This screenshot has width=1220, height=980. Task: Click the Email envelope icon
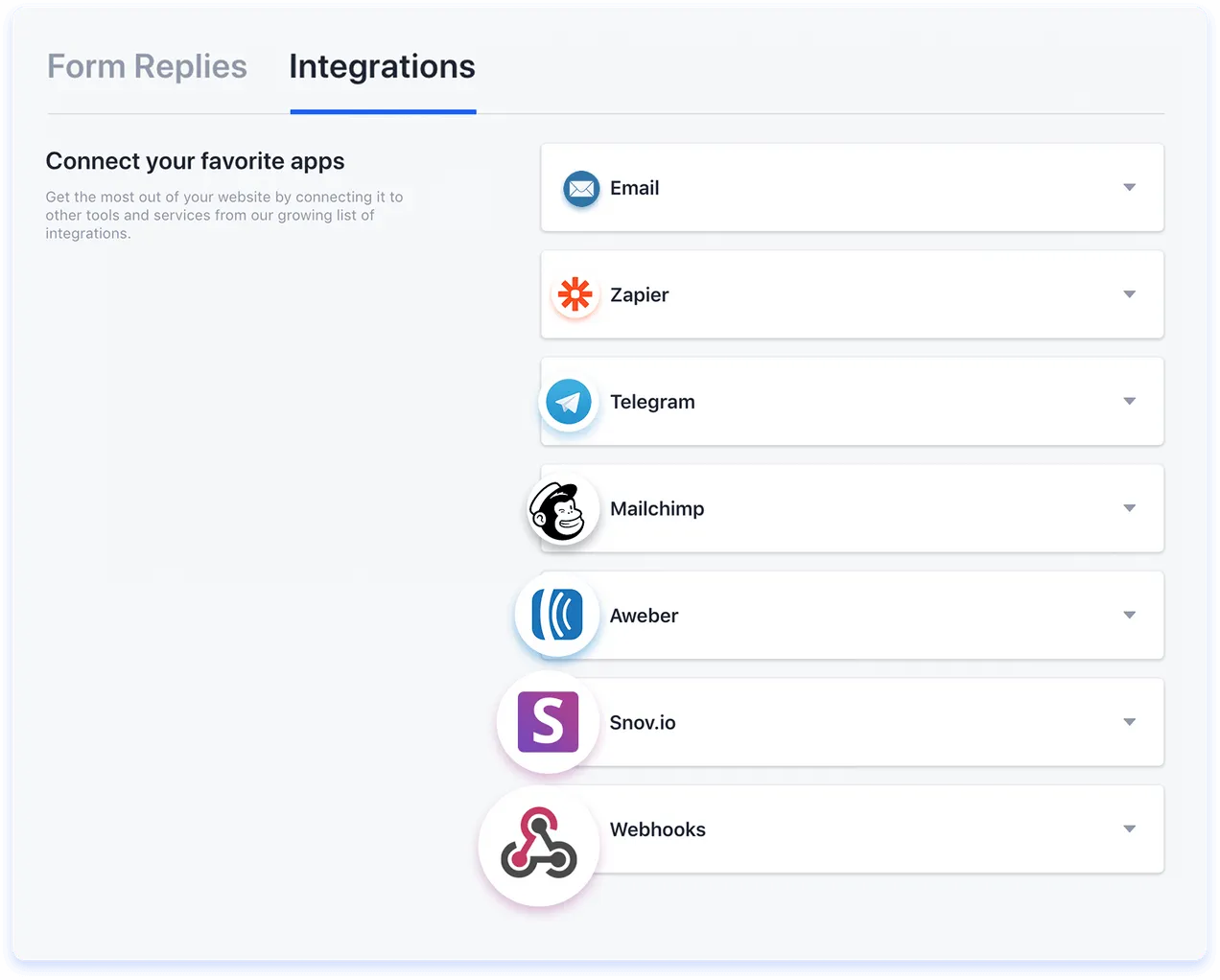coord(581,189)
